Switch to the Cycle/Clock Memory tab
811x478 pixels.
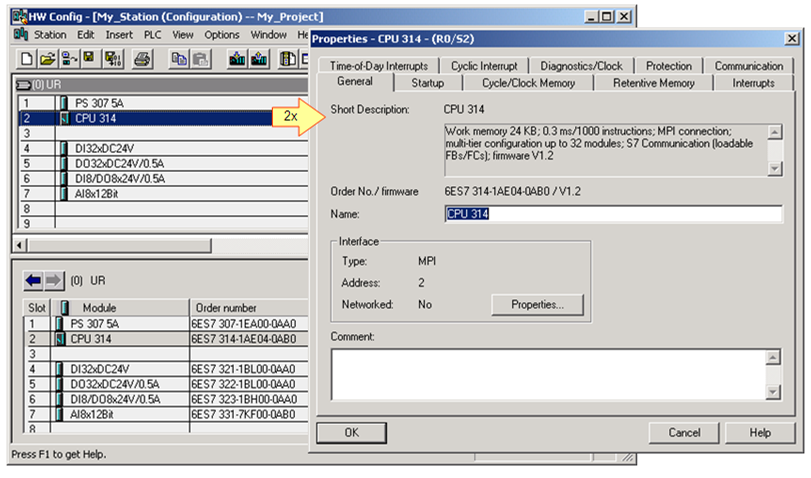528,83
